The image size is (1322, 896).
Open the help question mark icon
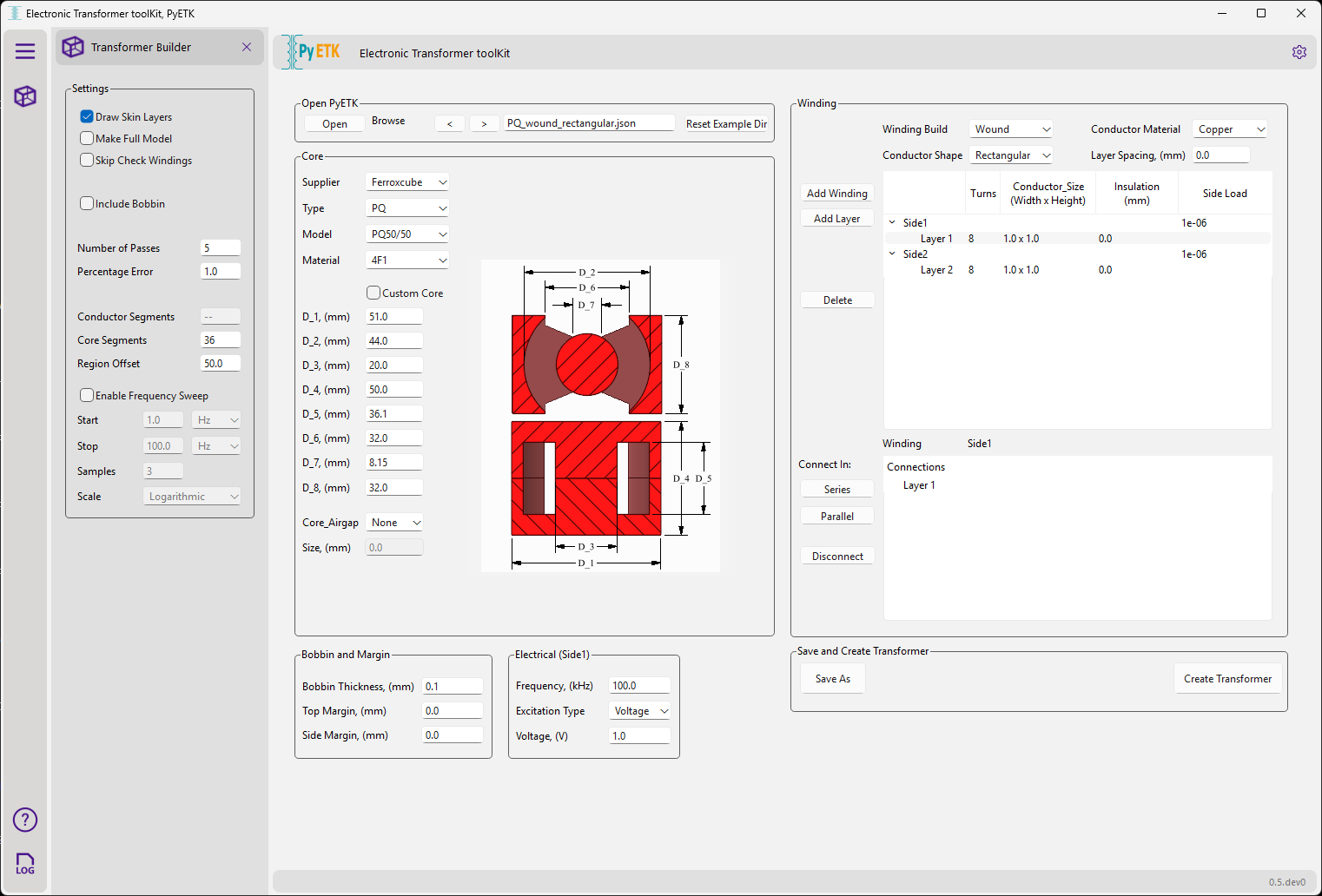(25, 820)
